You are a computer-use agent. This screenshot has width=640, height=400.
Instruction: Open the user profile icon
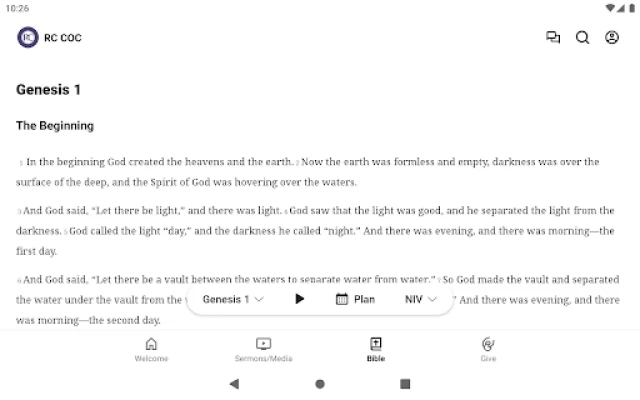click(611, 38)
